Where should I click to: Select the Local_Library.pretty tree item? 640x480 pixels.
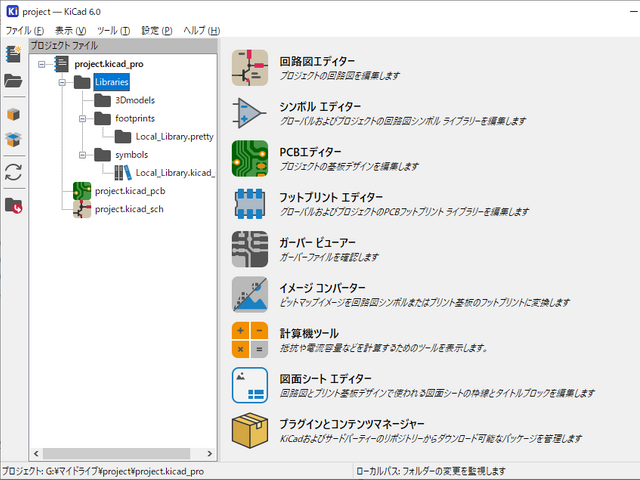(174, 136)
